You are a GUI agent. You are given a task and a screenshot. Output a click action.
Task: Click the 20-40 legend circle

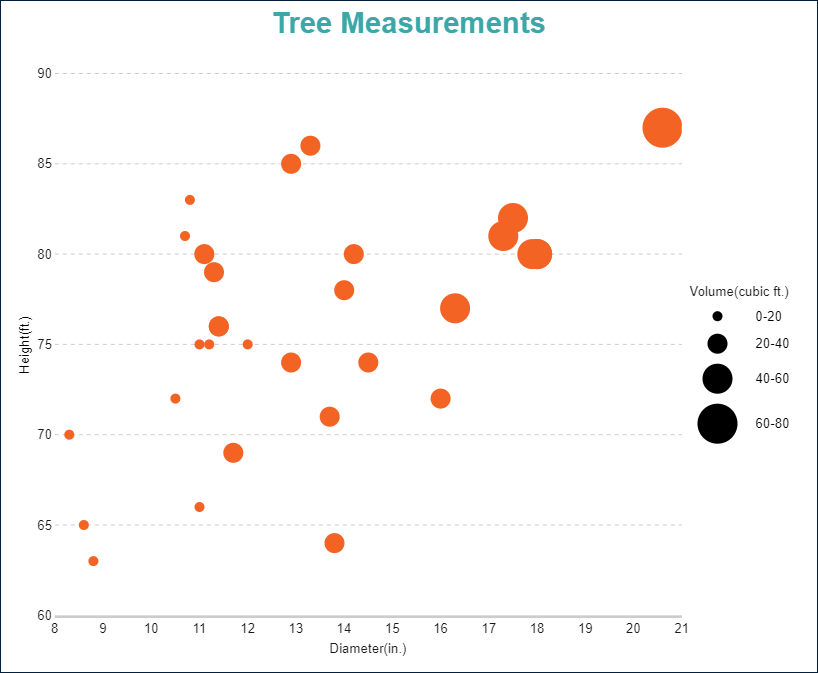[717, 344]
